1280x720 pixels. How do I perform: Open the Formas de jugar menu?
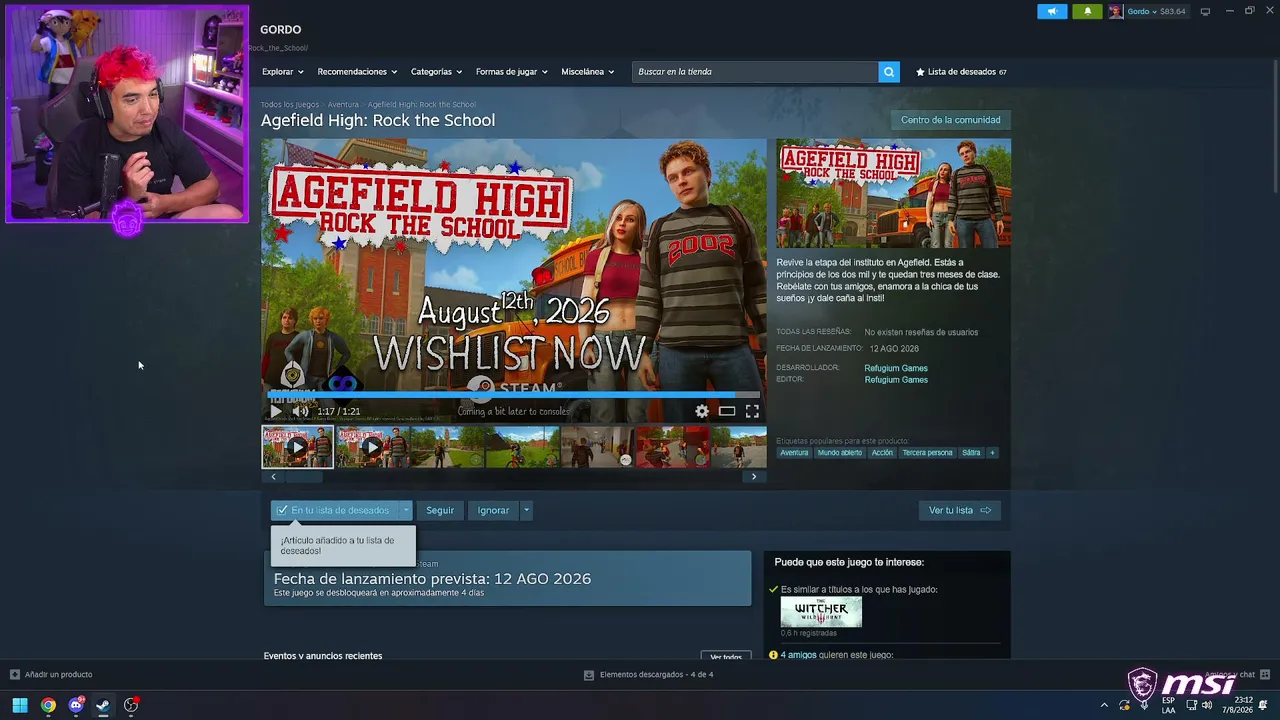click(x=512, y=72)
